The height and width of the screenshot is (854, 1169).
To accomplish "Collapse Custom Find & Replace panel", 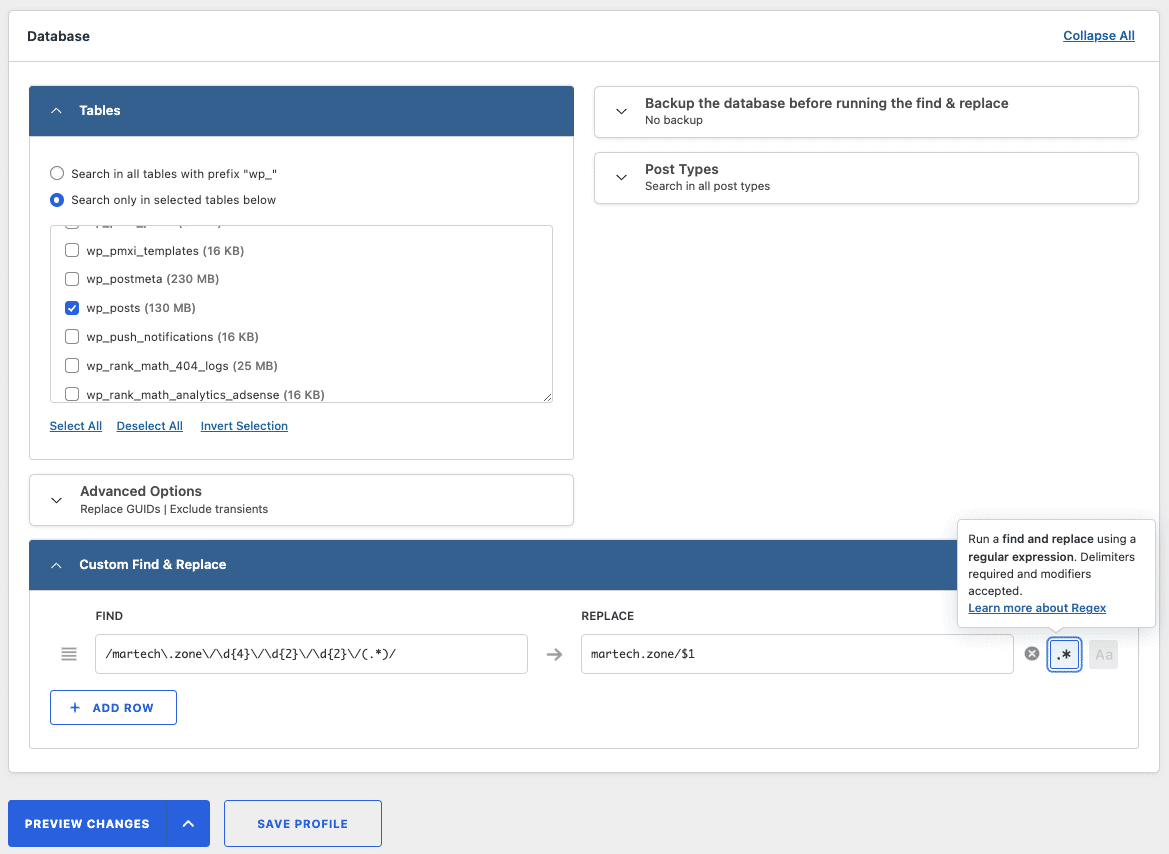I will (56, 565).
